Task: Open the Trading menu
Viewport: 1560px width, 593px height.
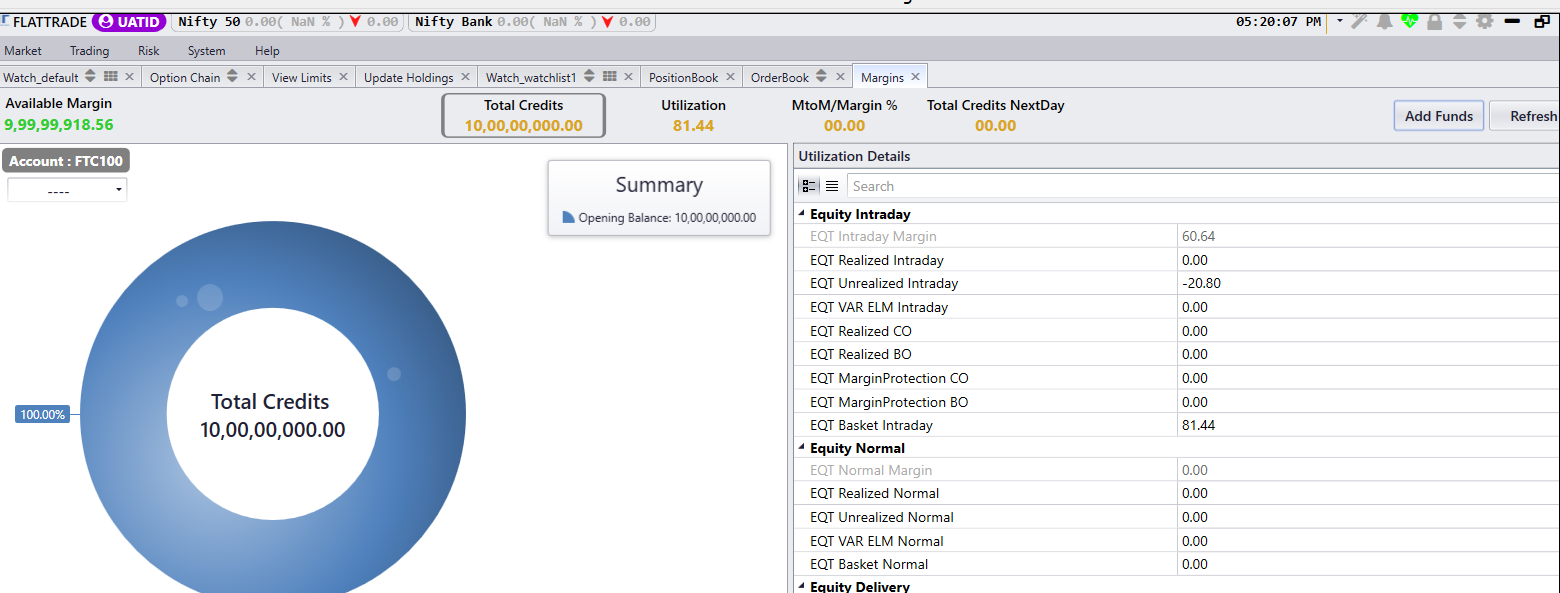Action: click(90, 50)
